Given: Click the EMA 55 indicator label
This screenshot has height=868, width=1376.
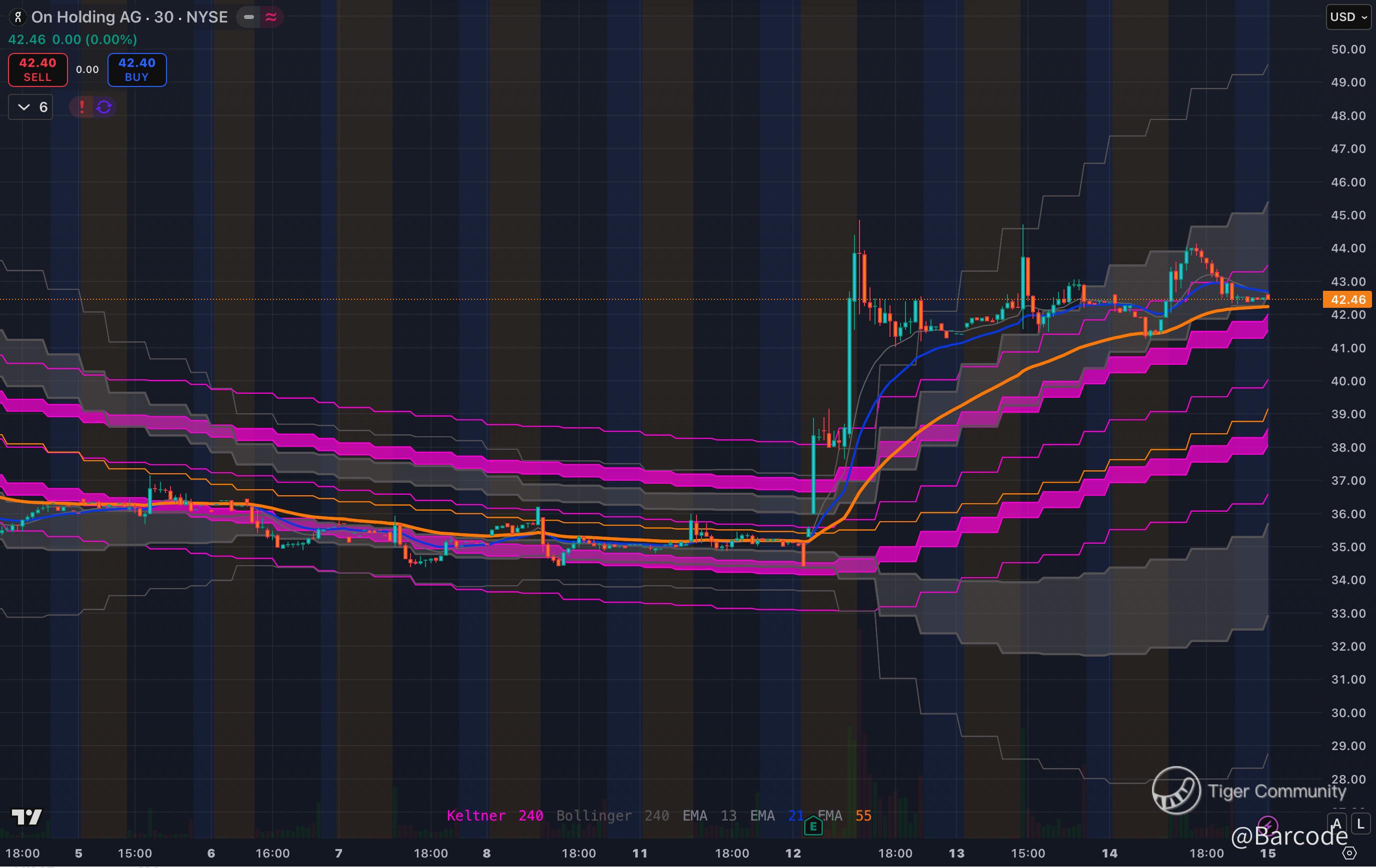Looking at the screenshot, I should coord(844,816).
